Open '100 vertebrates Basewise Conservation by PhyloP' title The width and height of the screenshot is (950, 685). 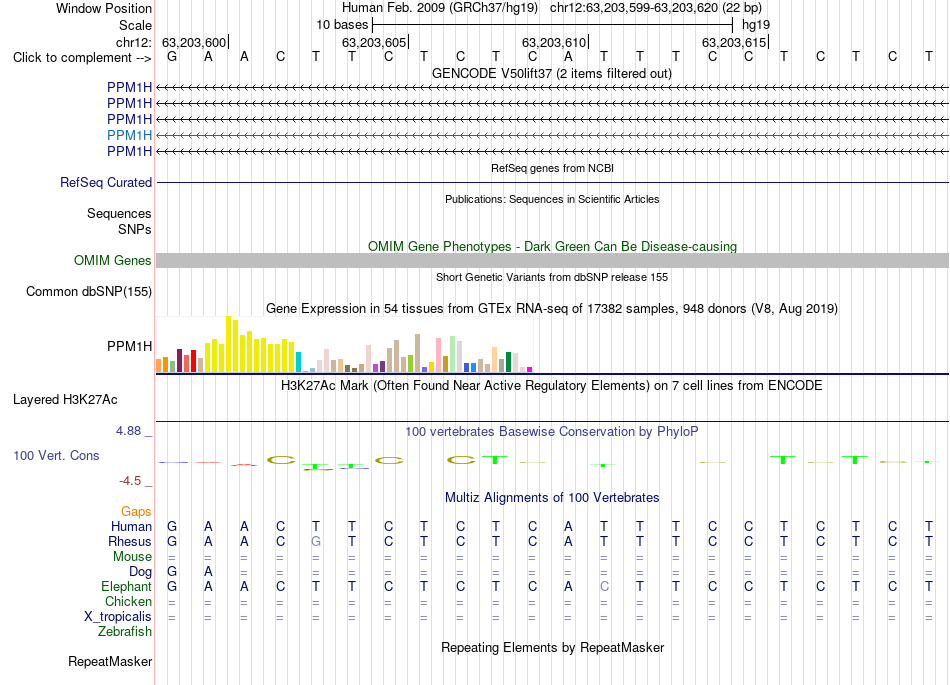click(552, 432)
